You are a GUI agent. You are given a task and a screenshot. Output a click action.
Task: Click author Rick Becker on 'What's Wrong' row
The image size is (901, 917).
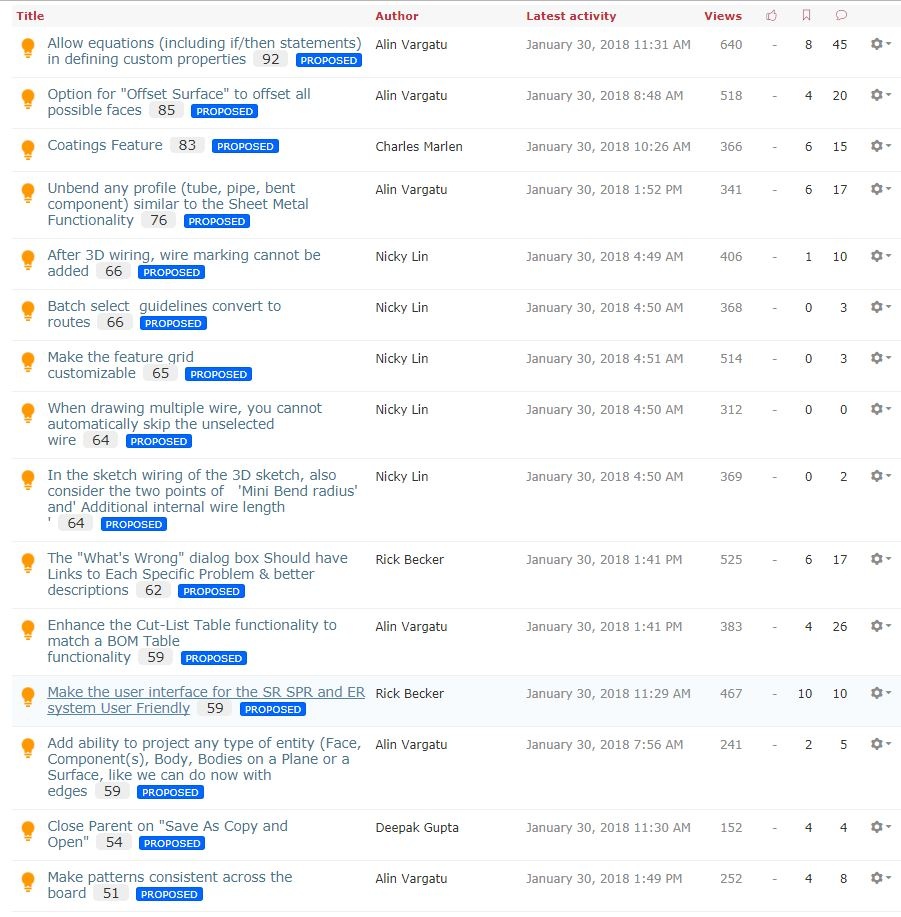(409, 560)
